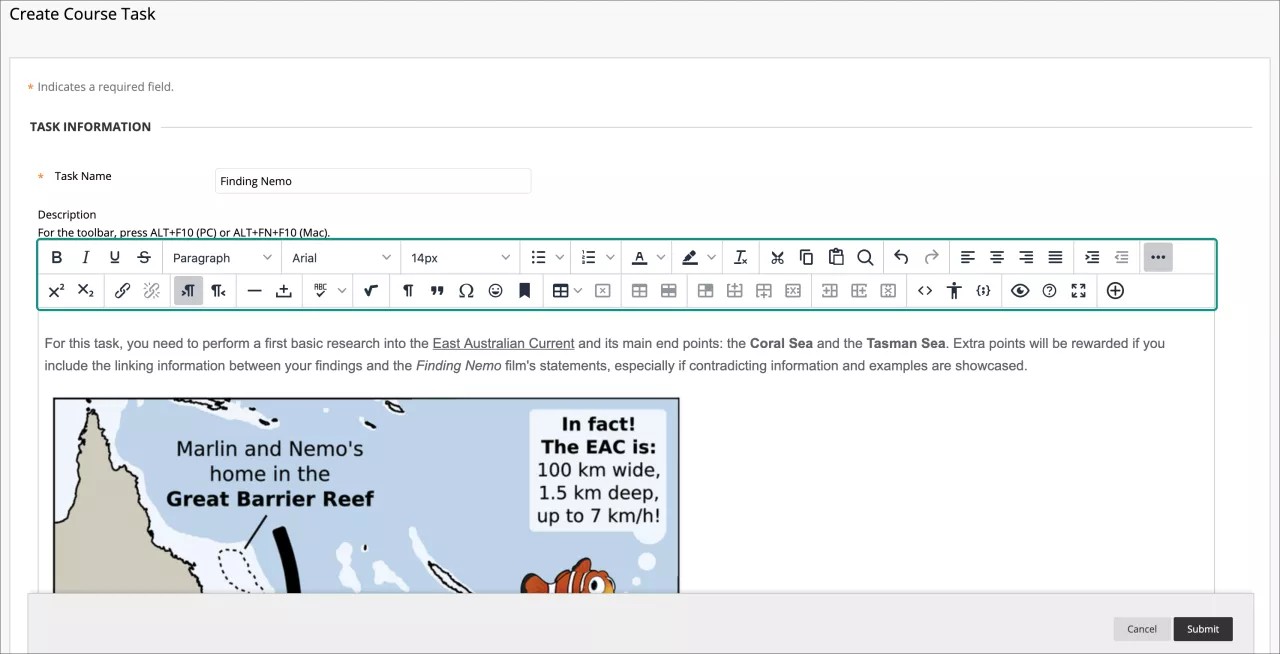Undo the last edit
Image resolution: width=1280 pixels, height=654 pixels.
[900, 257]
